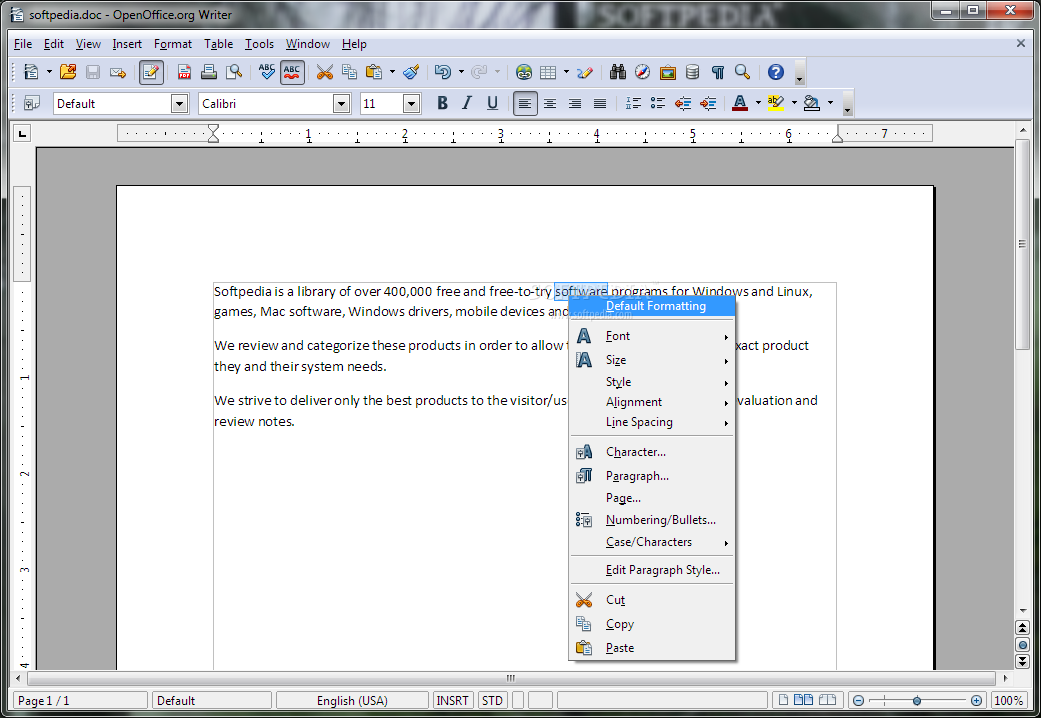This screenshot has width=1041, height=718.
Task: Click the Paste icon in the toolbar
Action: point(374,72)
